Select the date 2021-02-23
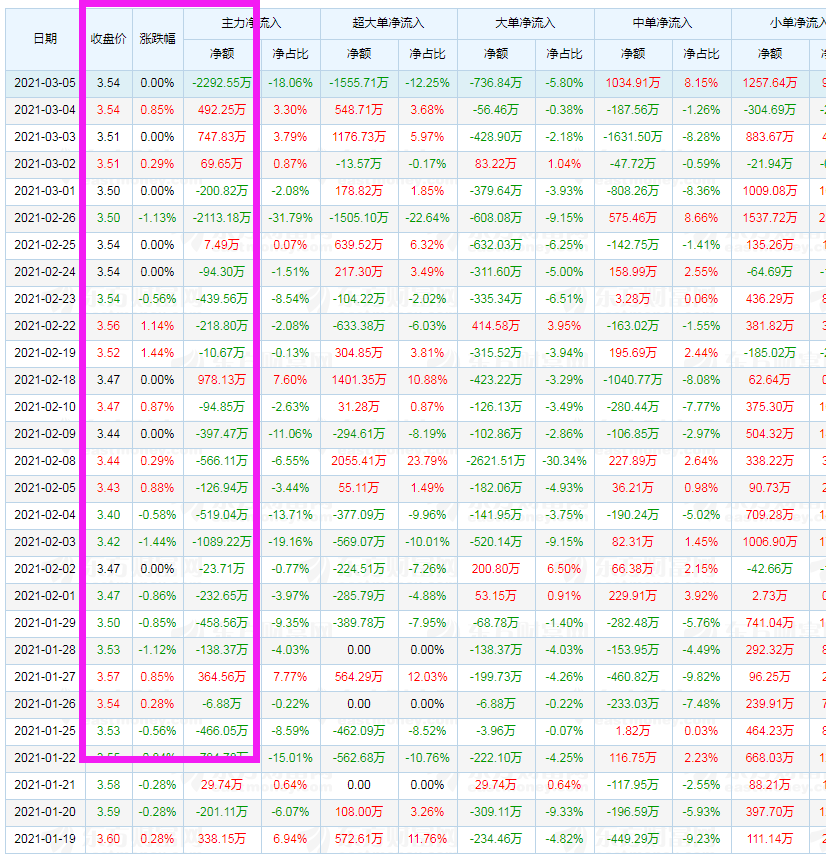 tap(45, 299)
